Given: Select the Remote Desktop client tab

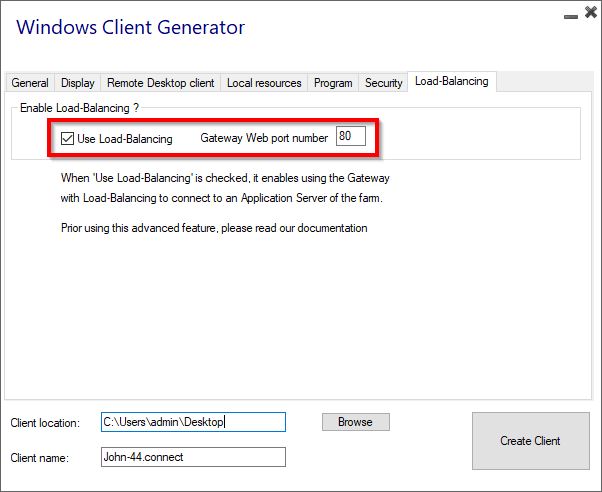Looking at the screenshot, I should pos(160,83).
